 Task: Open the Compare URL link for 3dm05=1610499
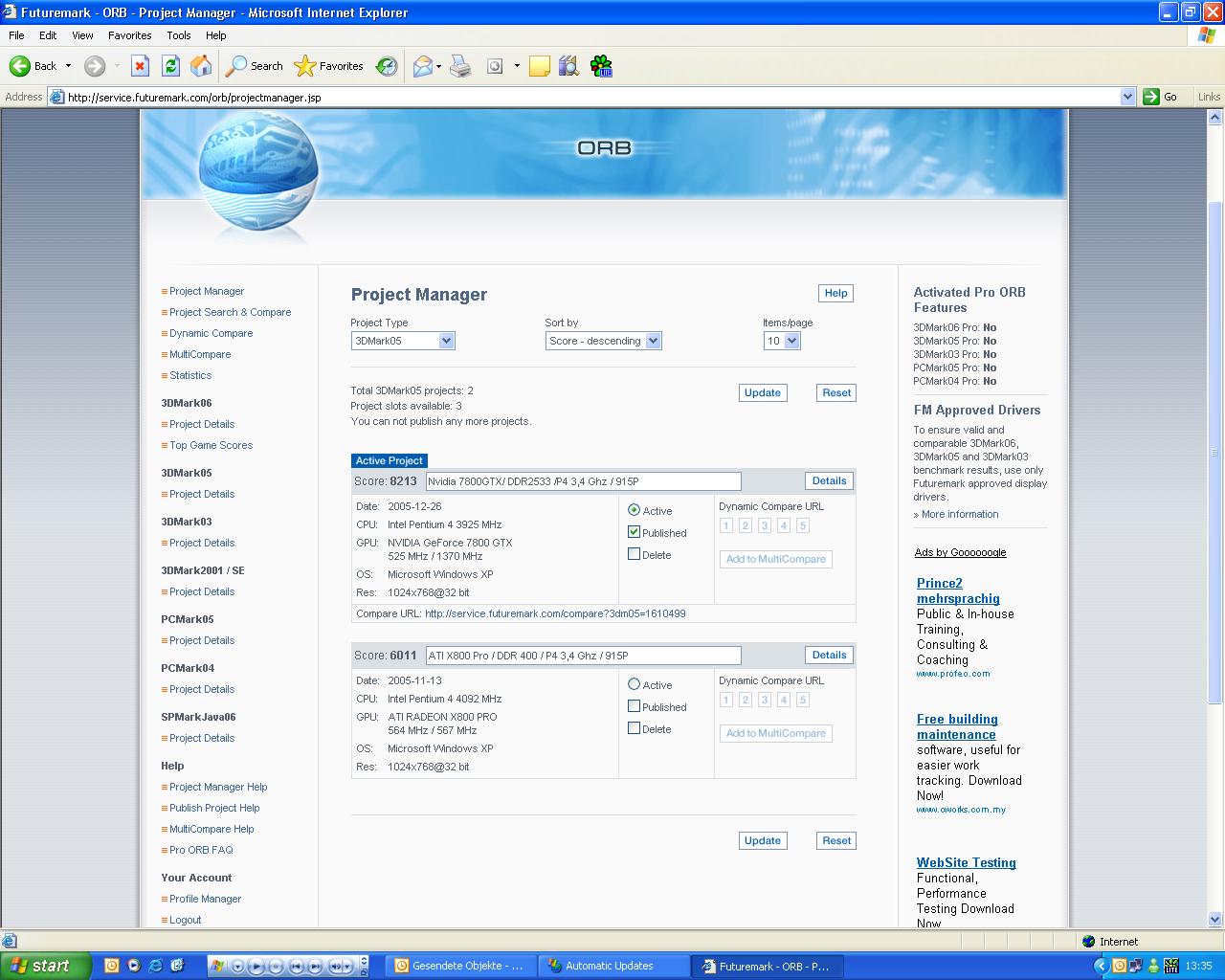555,613
